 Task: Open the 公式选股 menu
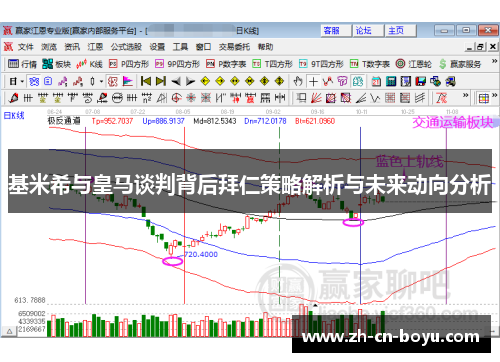pyautogui.click(x=126, y=47)
